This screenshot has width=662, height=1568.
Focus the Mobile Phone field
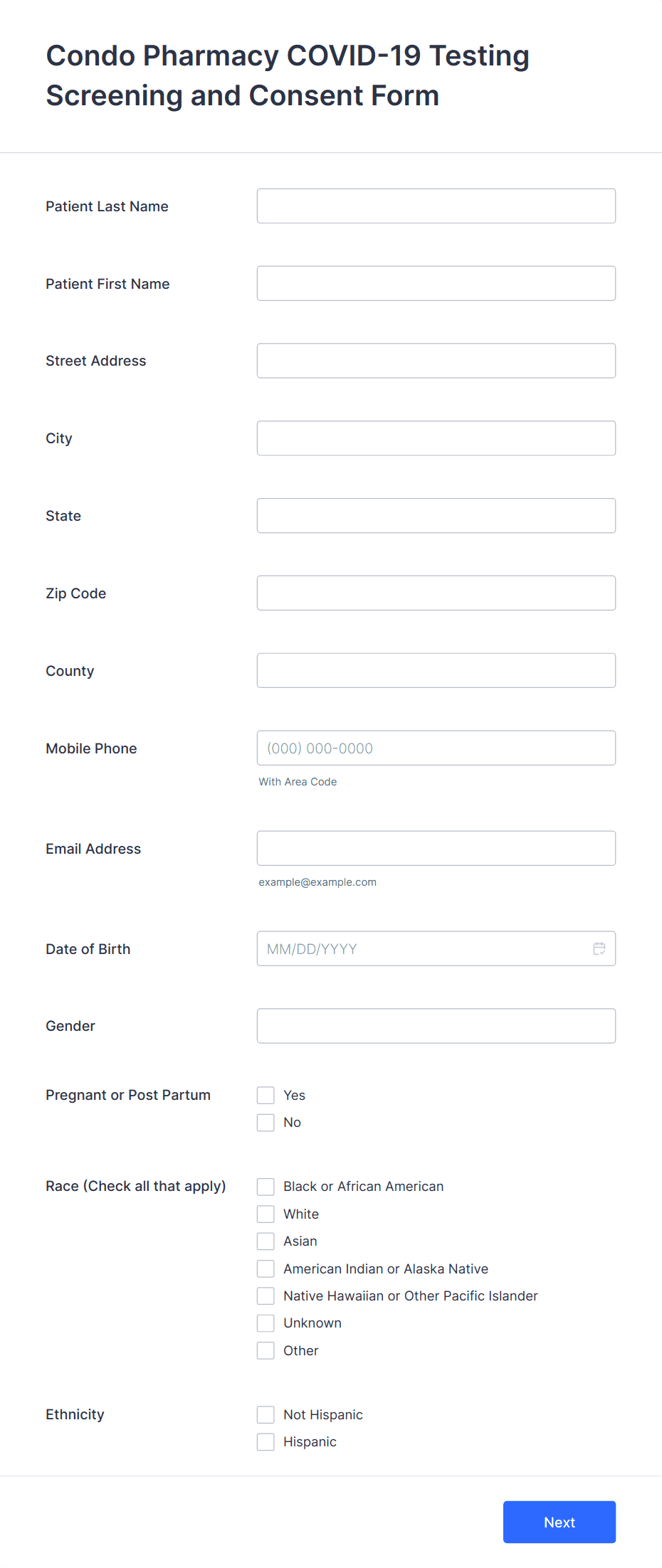tap(436, 748)
